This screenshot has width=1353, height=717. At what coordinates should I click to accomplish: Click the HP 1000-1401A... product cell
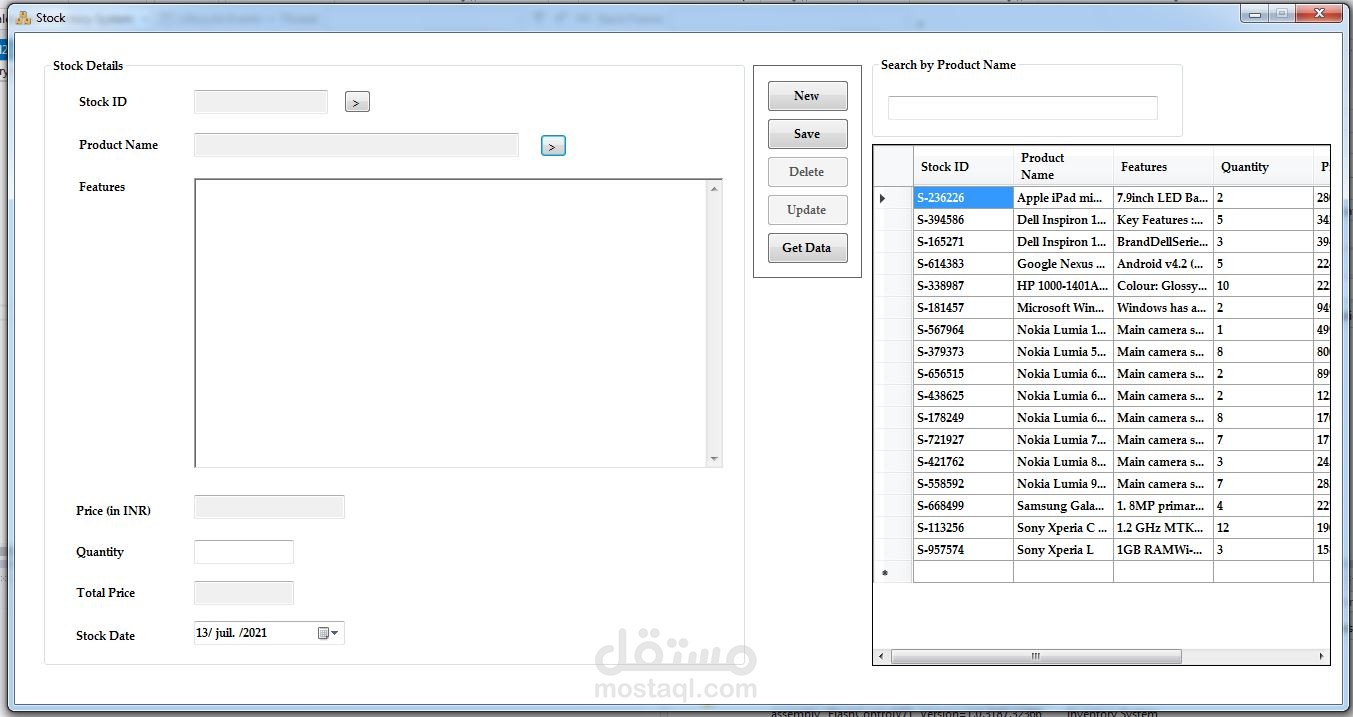[x=1063, y=286]
